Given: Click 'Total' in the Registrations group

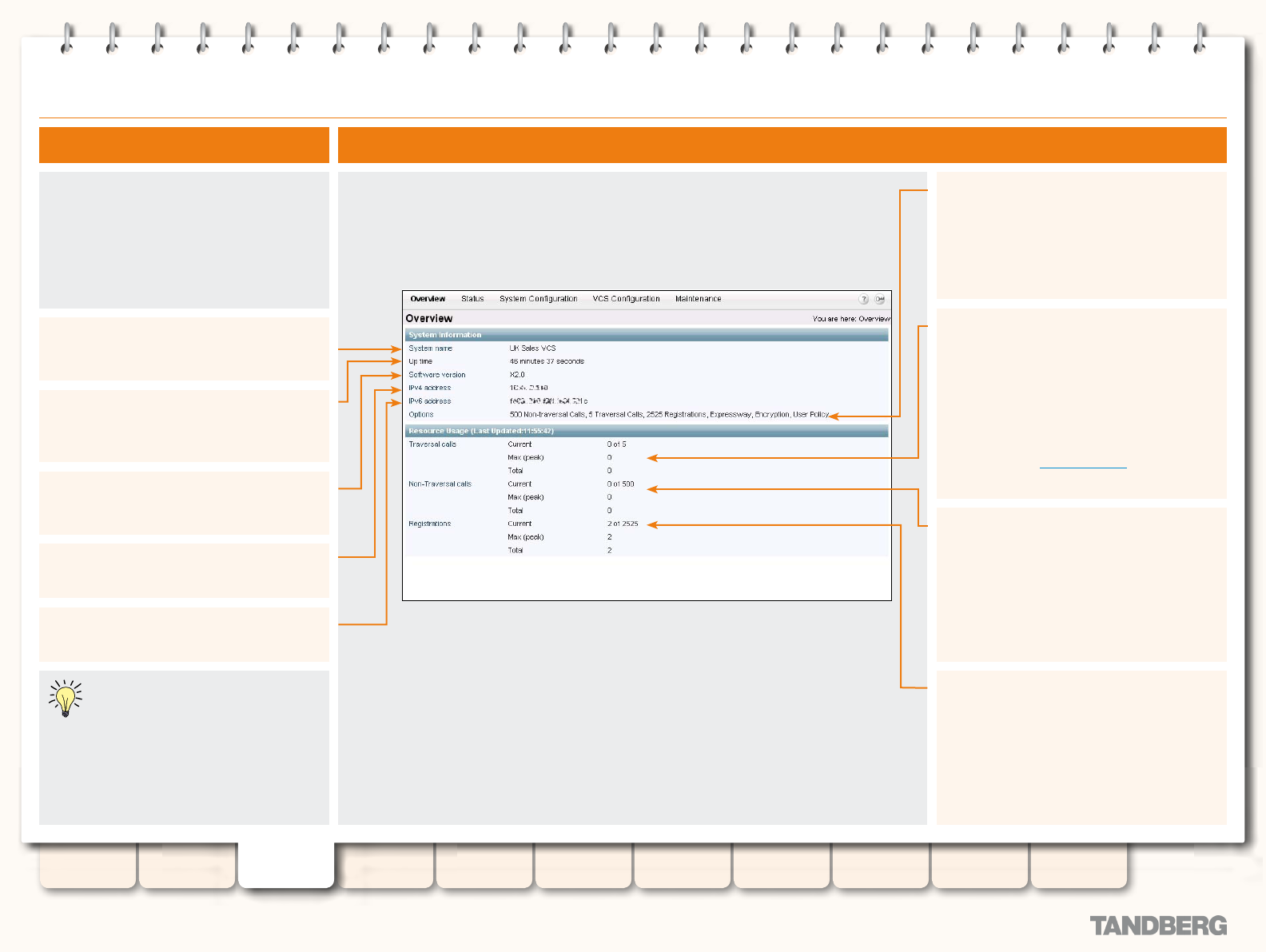Looking at the screenshot, I should 516,551.
